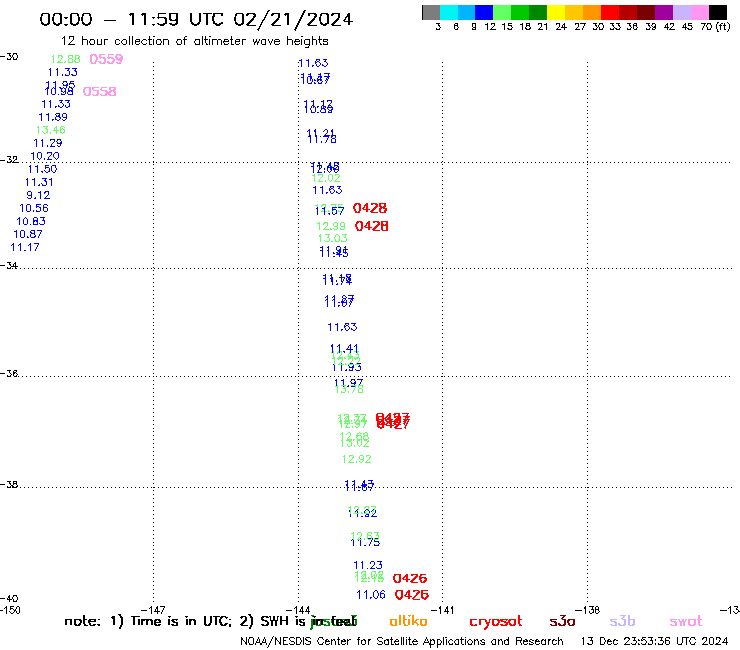Viewport: 740px width, 650px height.
Task: Click the green value '13.78'
Action: point(349,389)
